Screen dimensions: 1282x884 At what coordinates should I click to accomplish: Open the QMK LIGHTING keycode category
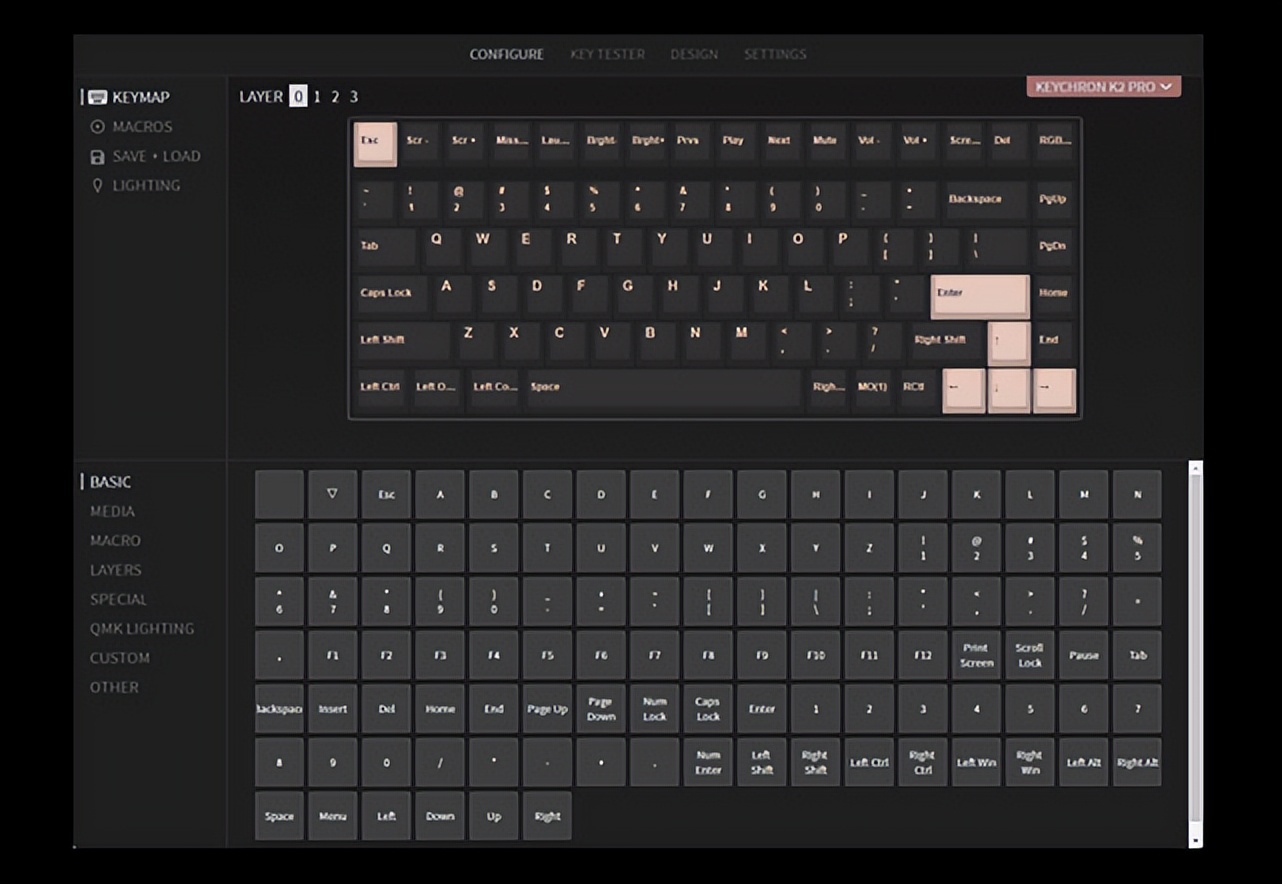(143, 628)
